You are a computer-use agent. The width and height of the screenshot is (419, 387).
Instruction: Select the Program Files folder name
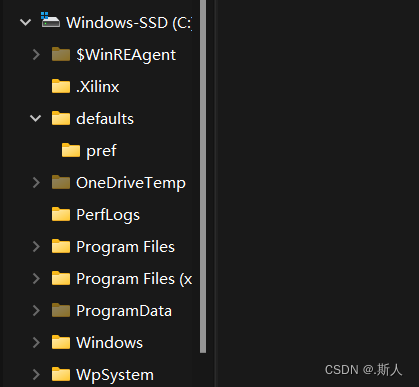(x=125, y=247)
